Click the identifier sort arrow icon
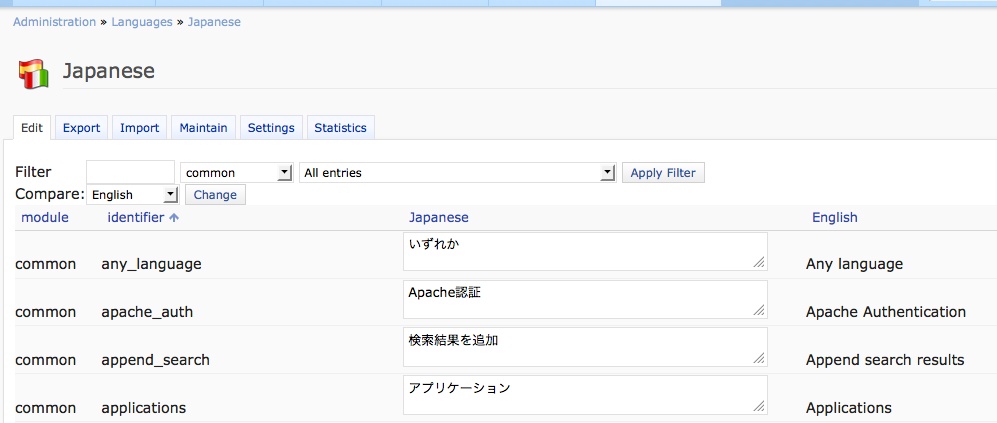Viewport: 997px width, 423px height. tap(174, 218)
